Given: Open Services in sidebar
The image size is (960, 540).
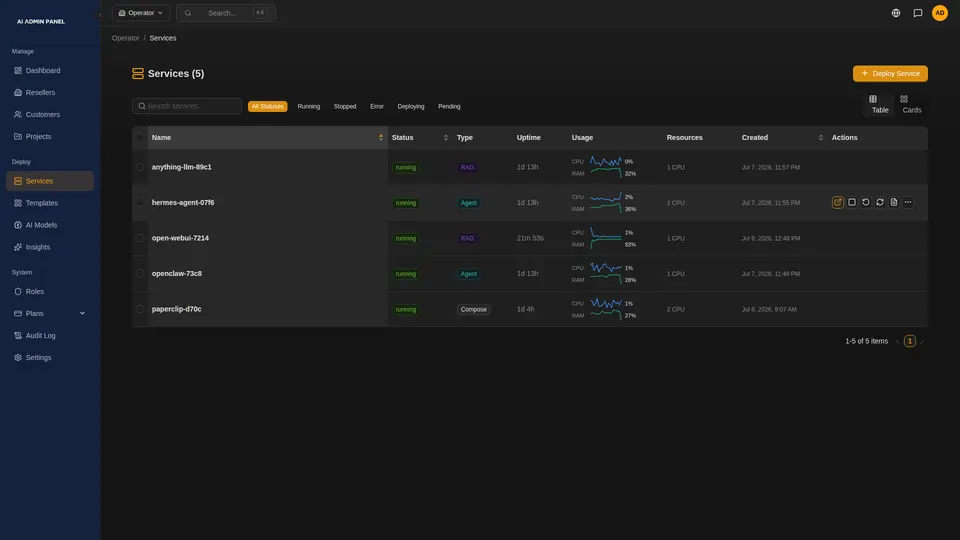Looking at the screenshot, I should (x=50, y=181).
